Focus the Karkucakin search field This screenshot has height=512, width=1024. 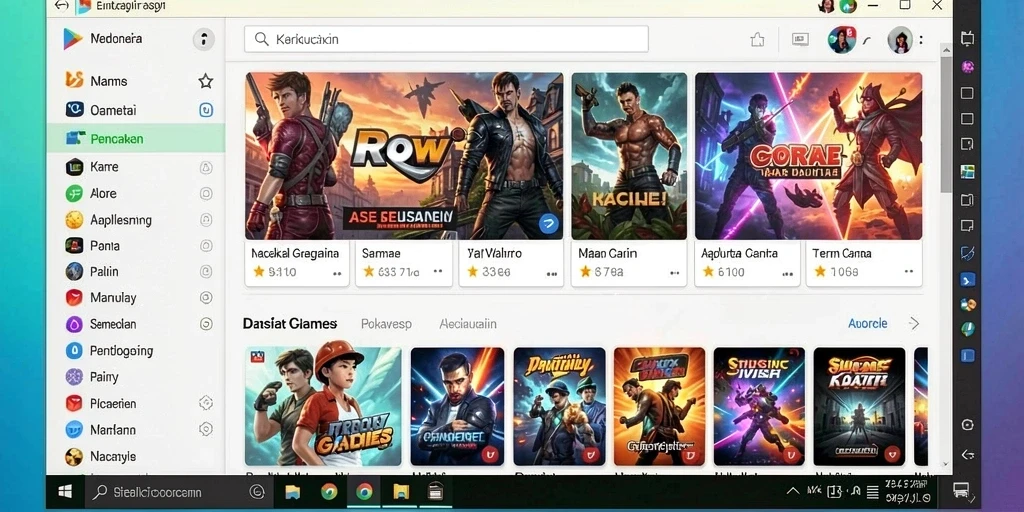[x=446, y=39]
